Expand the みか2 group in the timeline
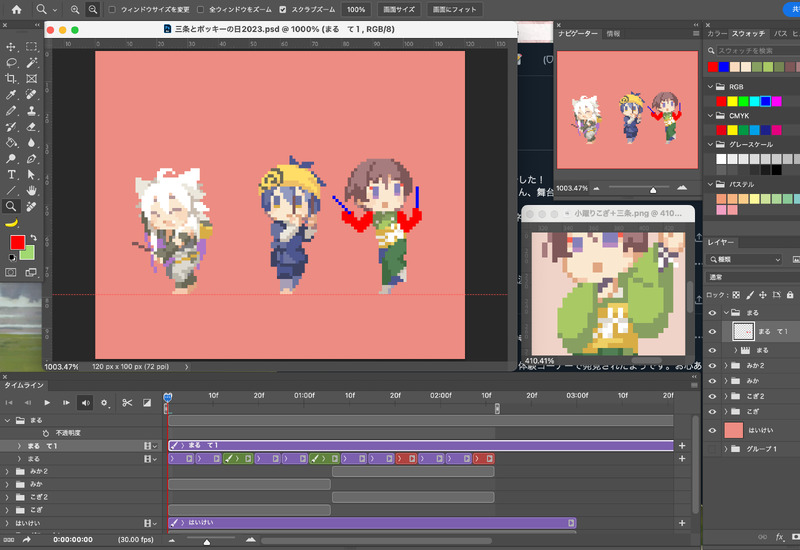The width and height of the screenshot is (800, 550). 8,471
